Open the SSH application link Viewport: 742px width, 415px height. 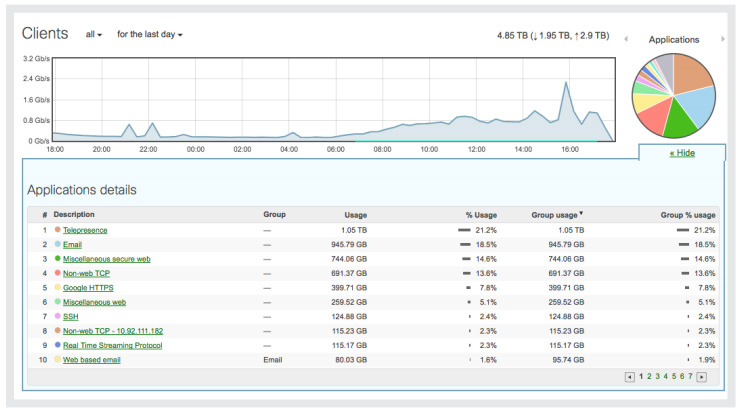(x=71, y=317)
